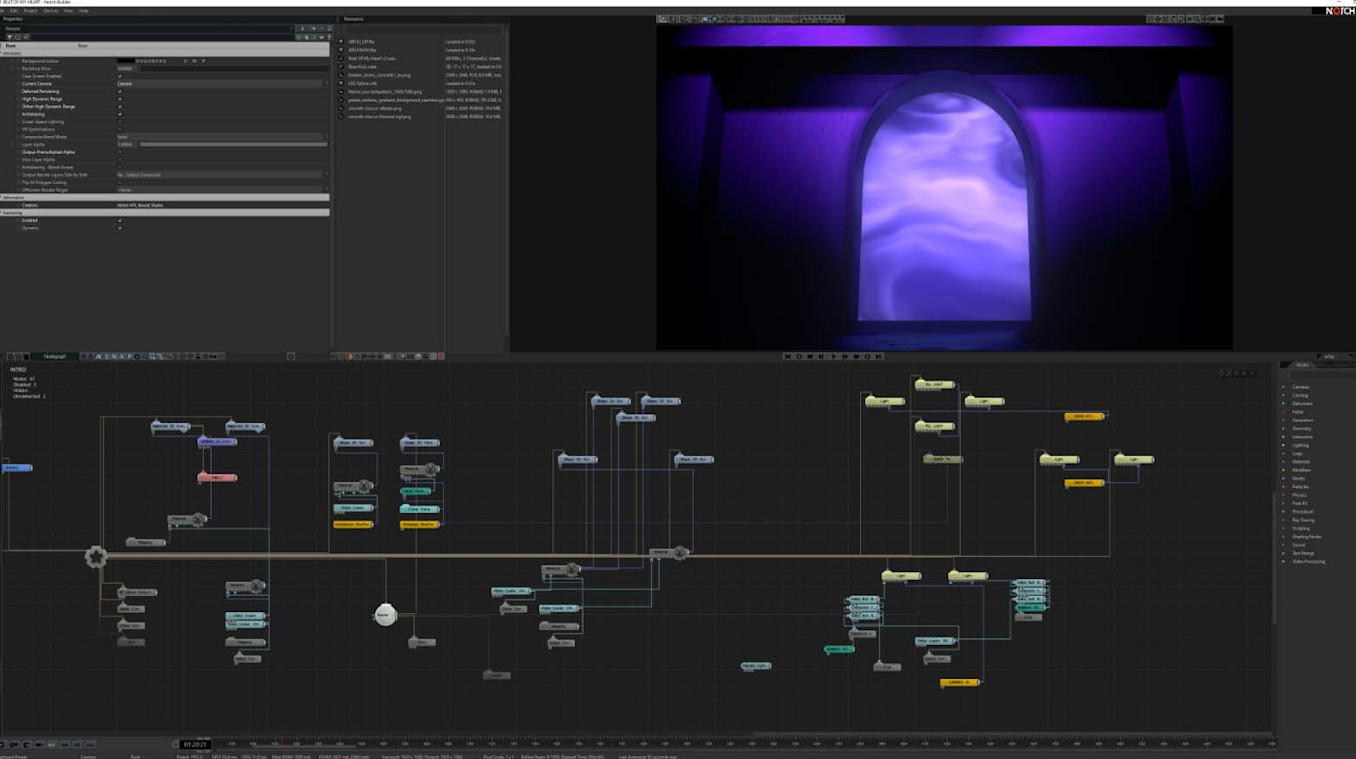
Task: Enable the Linear Space Lighting checkbox
Action: pyautogui.click(x=120, y=122)
